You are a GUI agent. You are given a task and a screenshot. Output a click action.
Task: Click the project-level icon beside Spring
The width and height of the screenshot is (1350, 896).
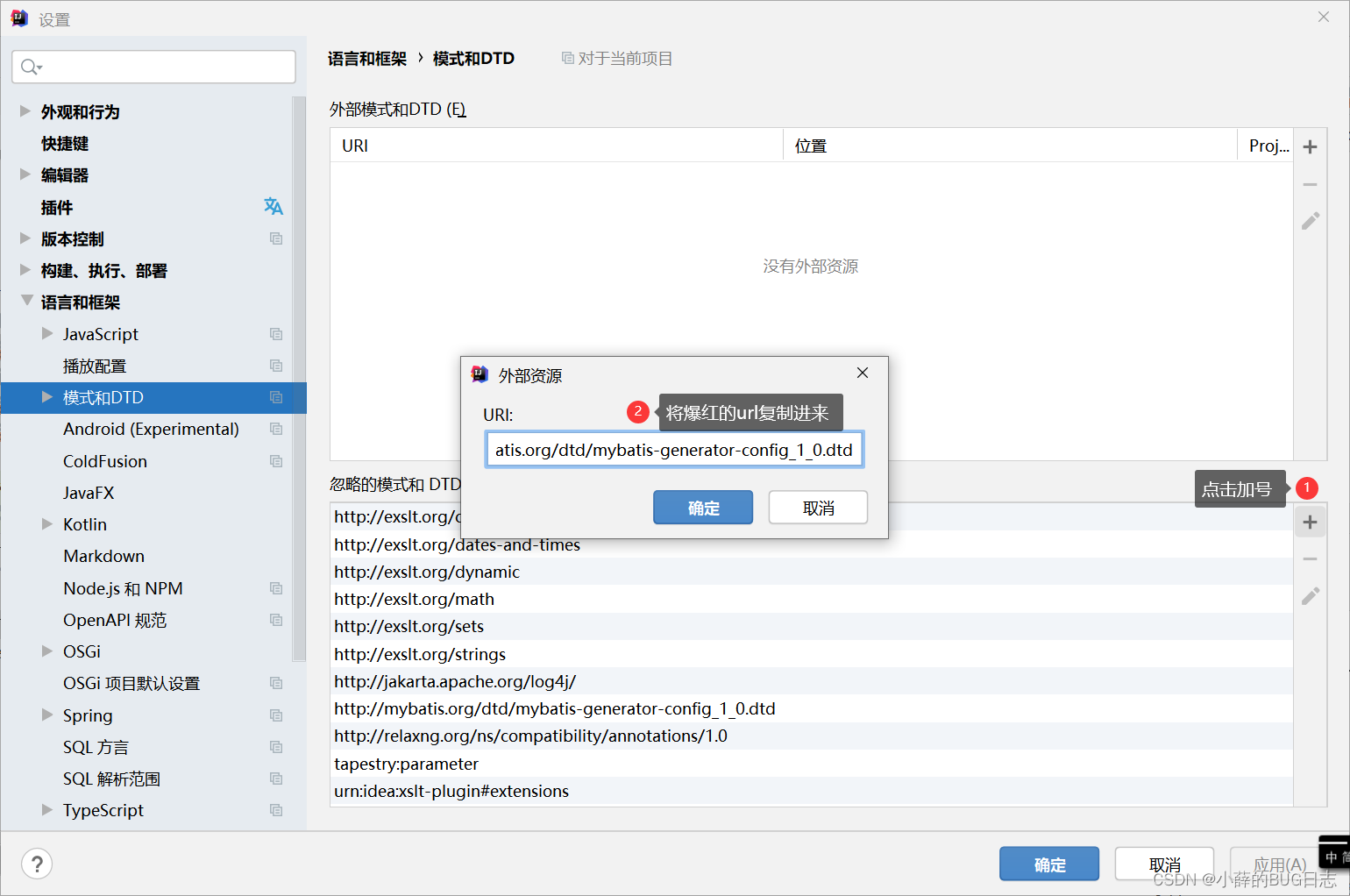tap(276, 715)
